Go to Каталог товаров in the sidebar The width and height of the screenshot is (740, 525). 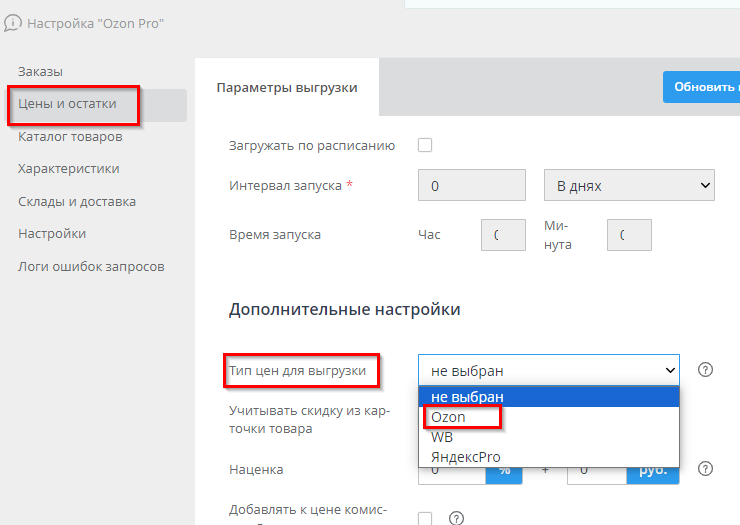[70, 137]
